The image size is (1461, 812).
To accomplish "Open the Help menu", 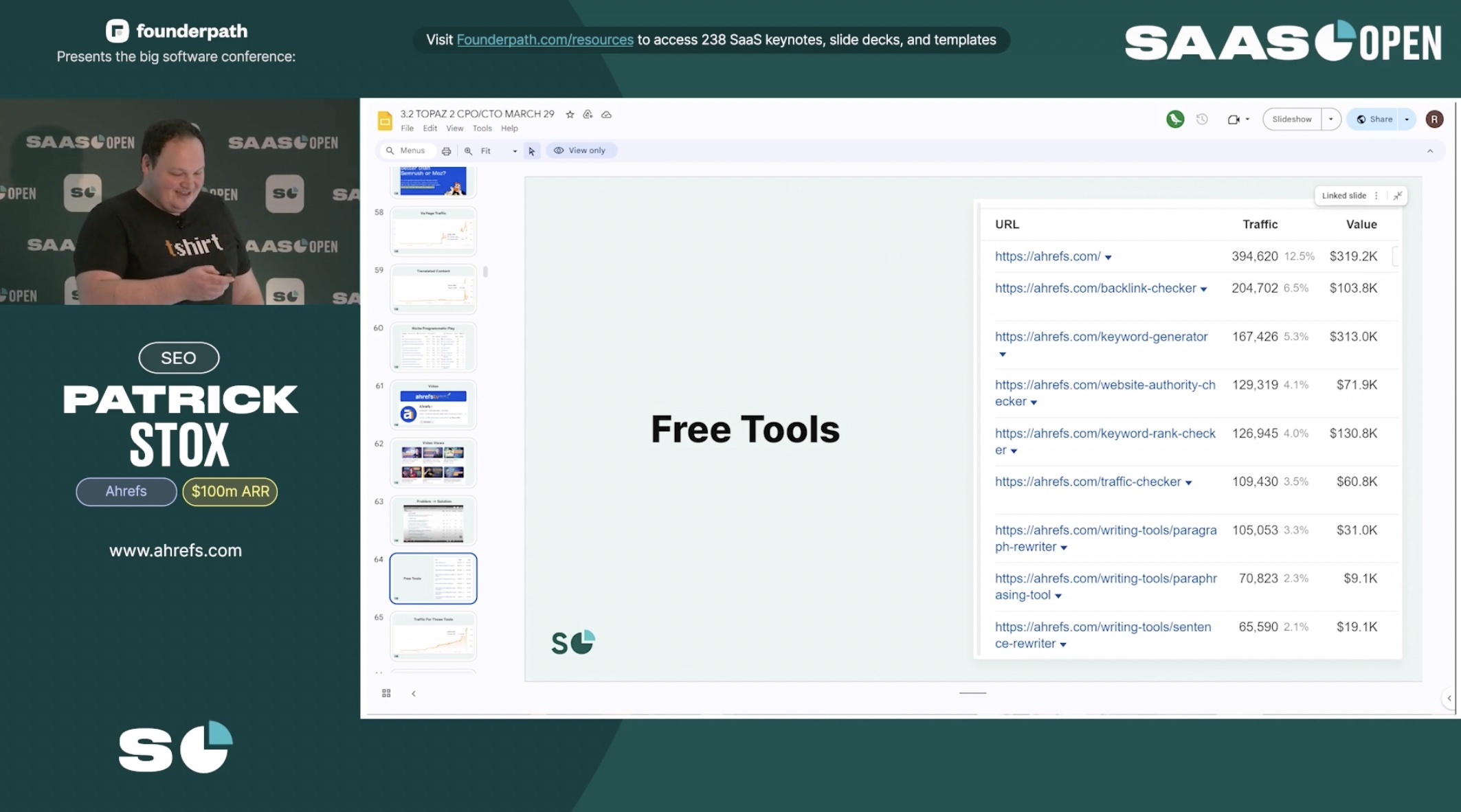I will point(509,128).
